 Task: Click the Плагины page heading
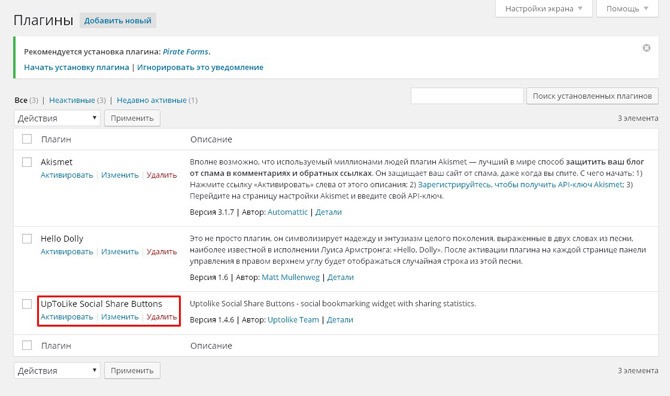43,20
